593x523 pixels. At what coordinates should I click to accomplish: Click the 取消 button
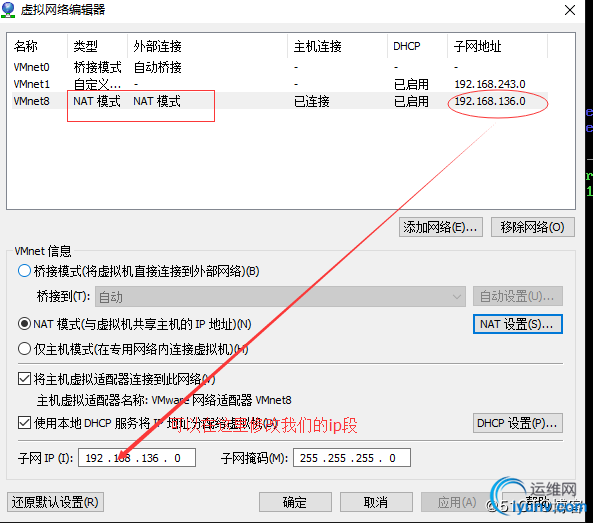pyautogui.click(x=376, y=502)
